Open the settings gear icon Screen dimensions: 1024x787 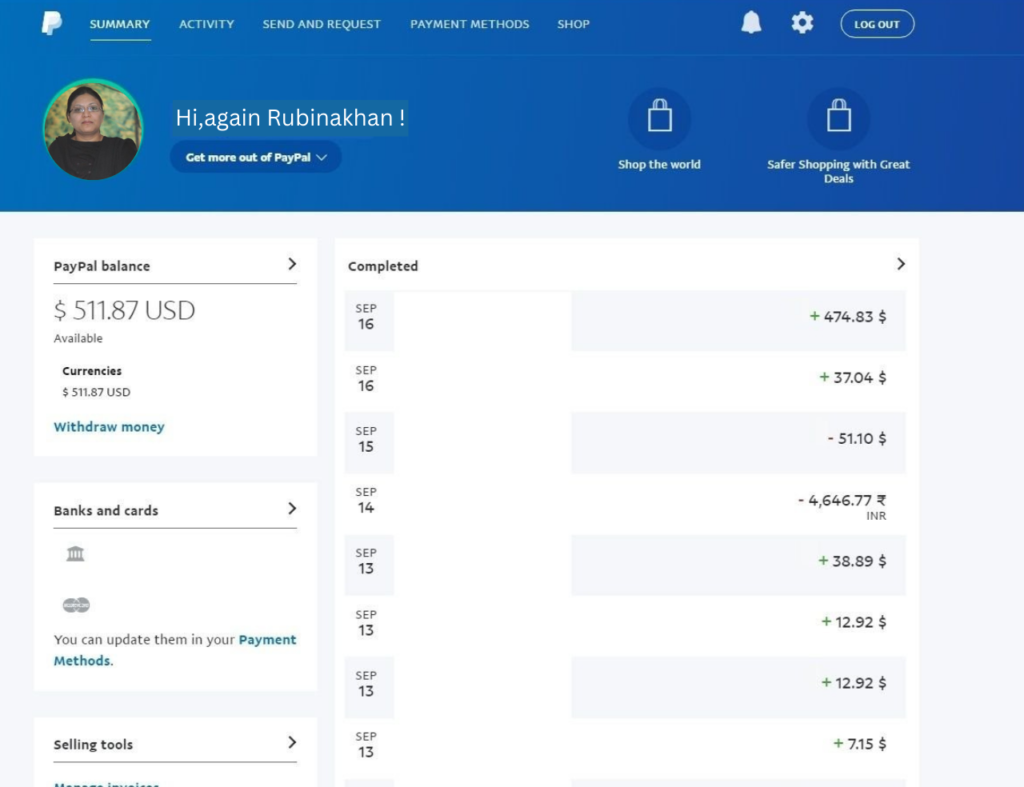click(802, 24)
